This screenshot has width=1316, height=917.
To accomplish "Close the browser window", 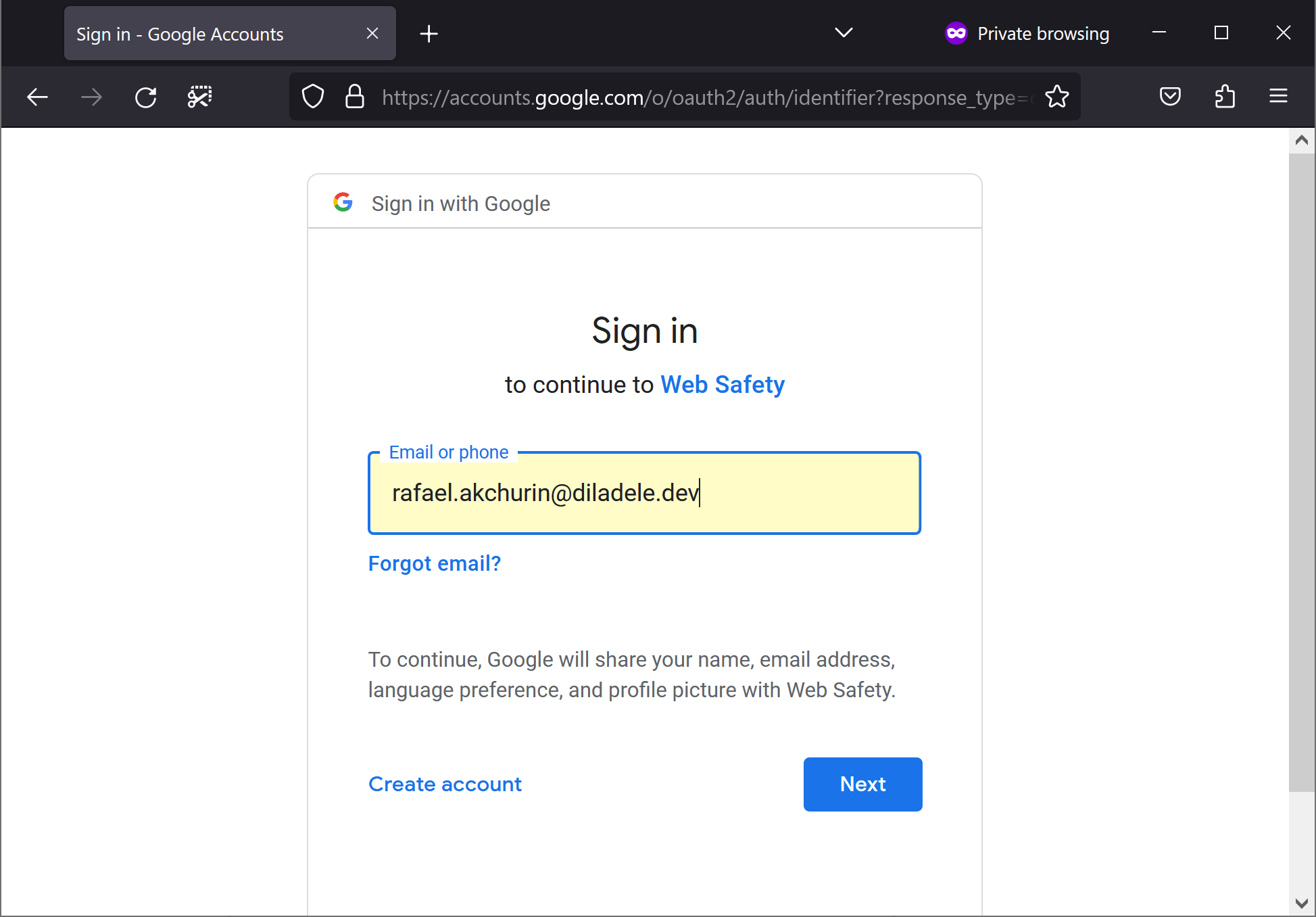I will tap(1283, 32).
